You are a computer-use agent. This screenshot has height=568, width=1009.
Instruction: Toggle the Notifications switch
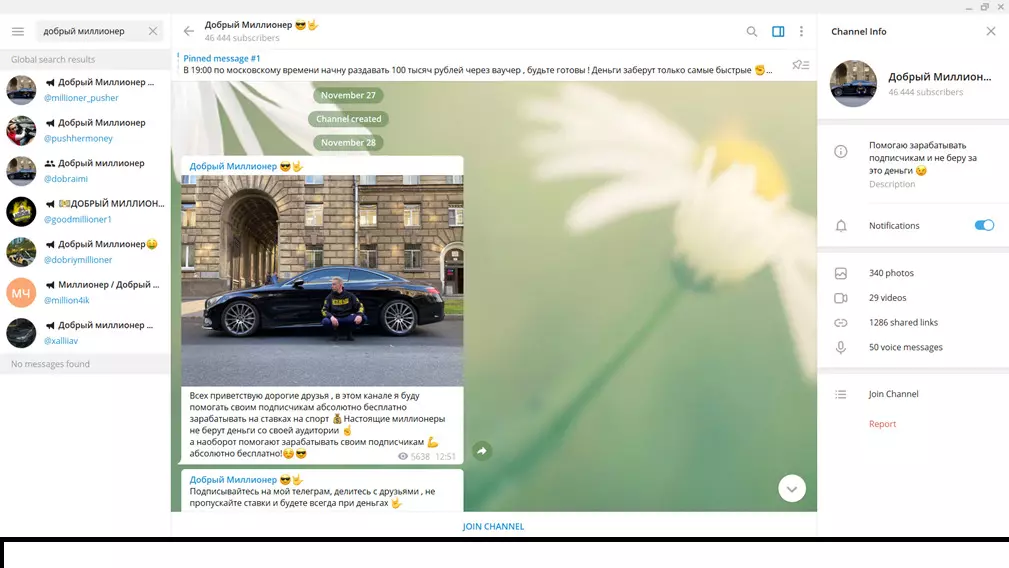(984, 225)
